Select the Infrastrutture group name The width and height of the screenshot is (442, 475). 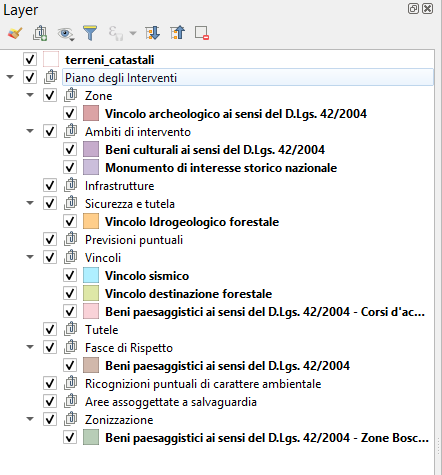tap(120, 186)
